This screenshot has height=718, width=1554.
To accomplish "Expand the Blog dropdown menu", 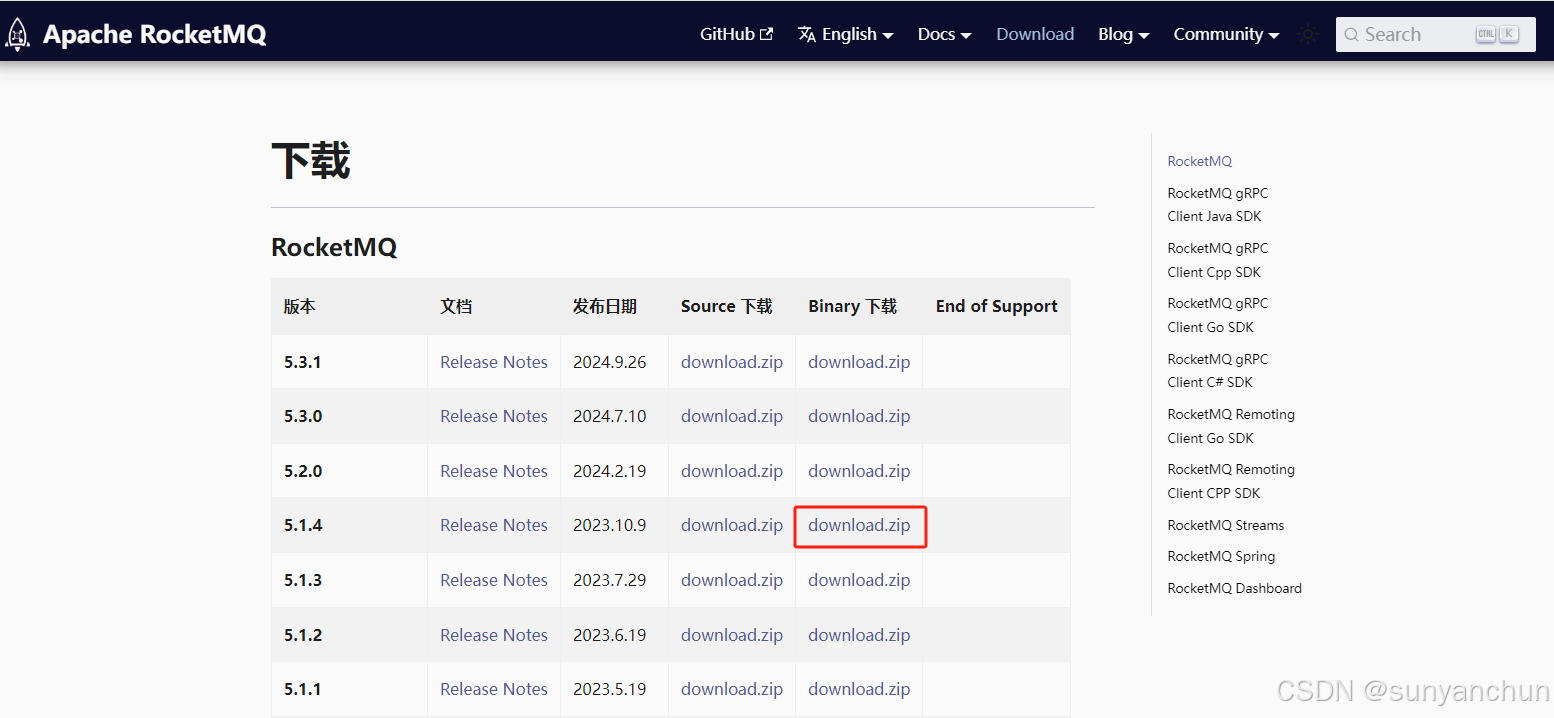I will coord(1123,34).
